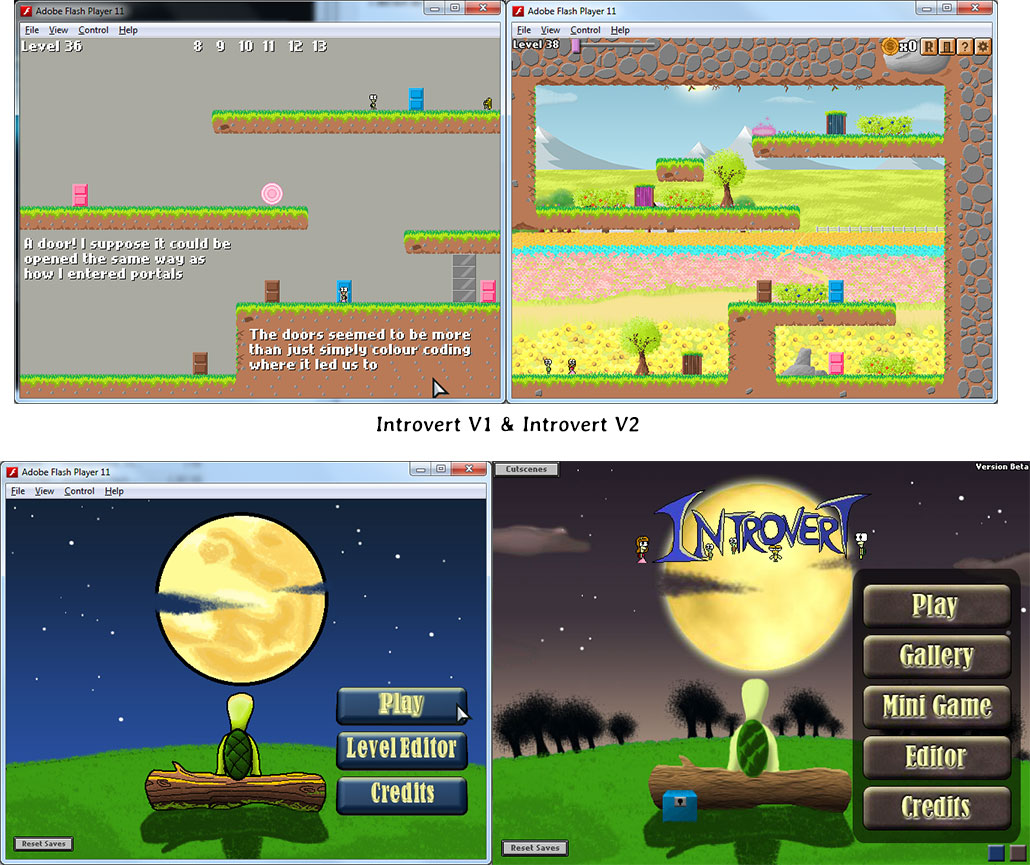Click the gold coin counter icon

890,46
